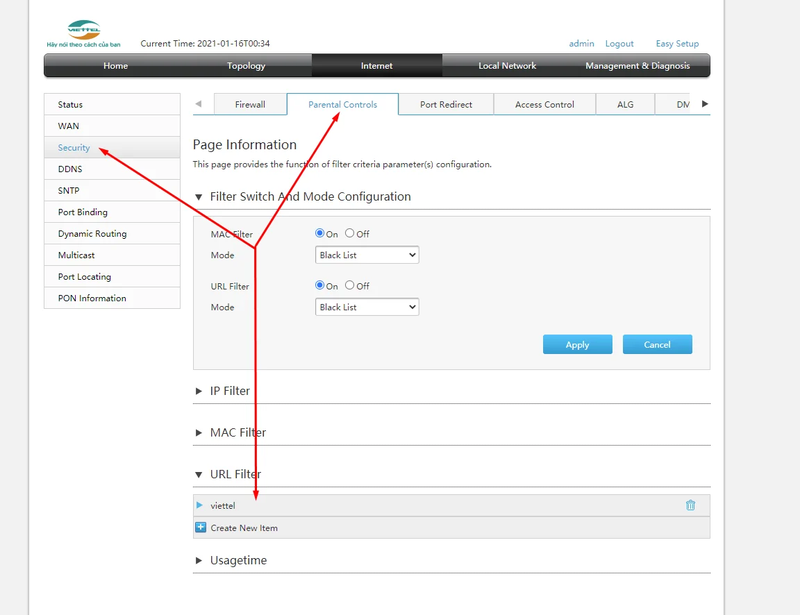
Task: Switch to the Port Redirect tab
Action: click(446, 104)
